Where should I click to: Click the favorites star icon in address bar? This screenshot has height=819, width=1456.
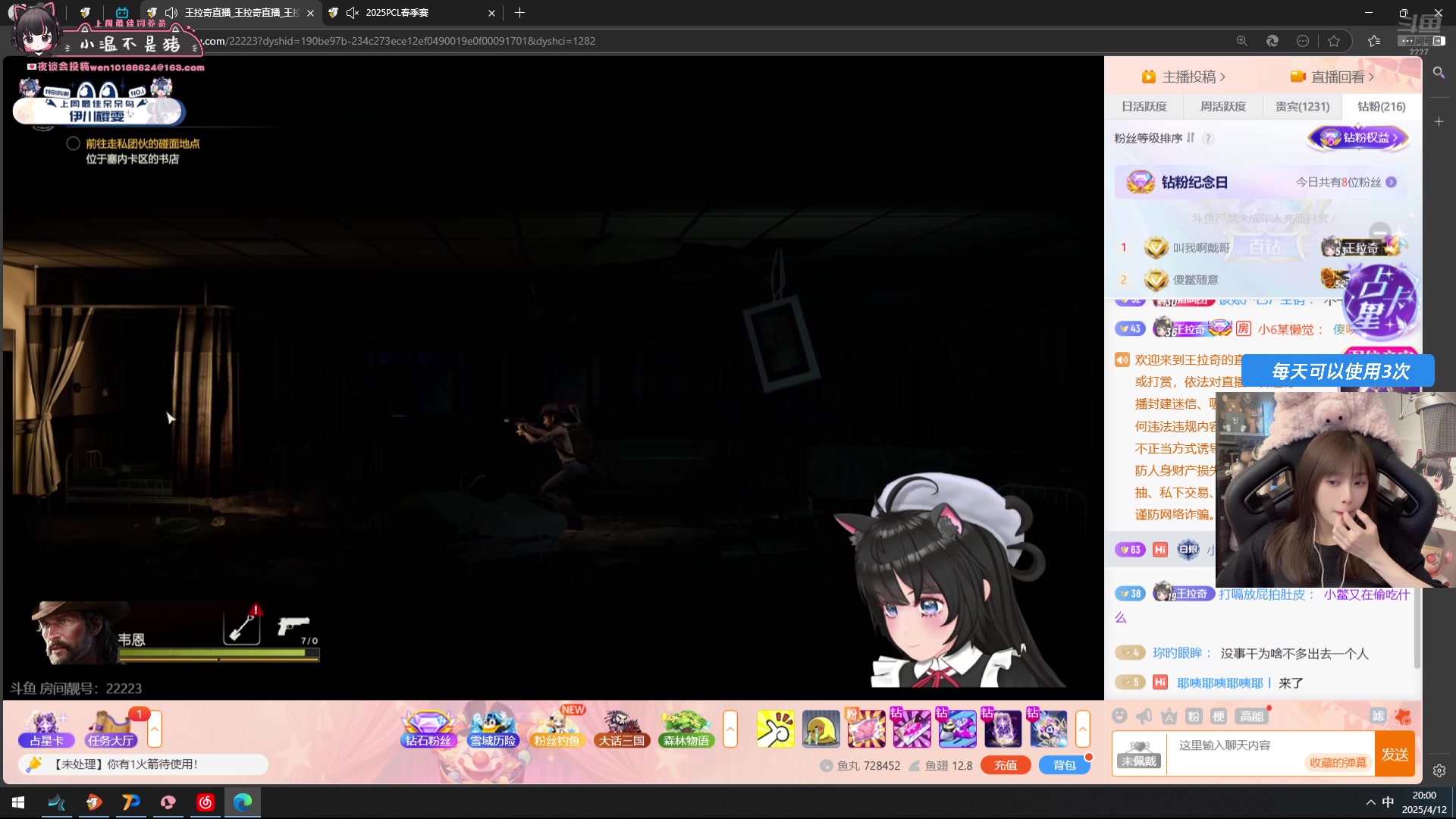[x=1334, y=41]
